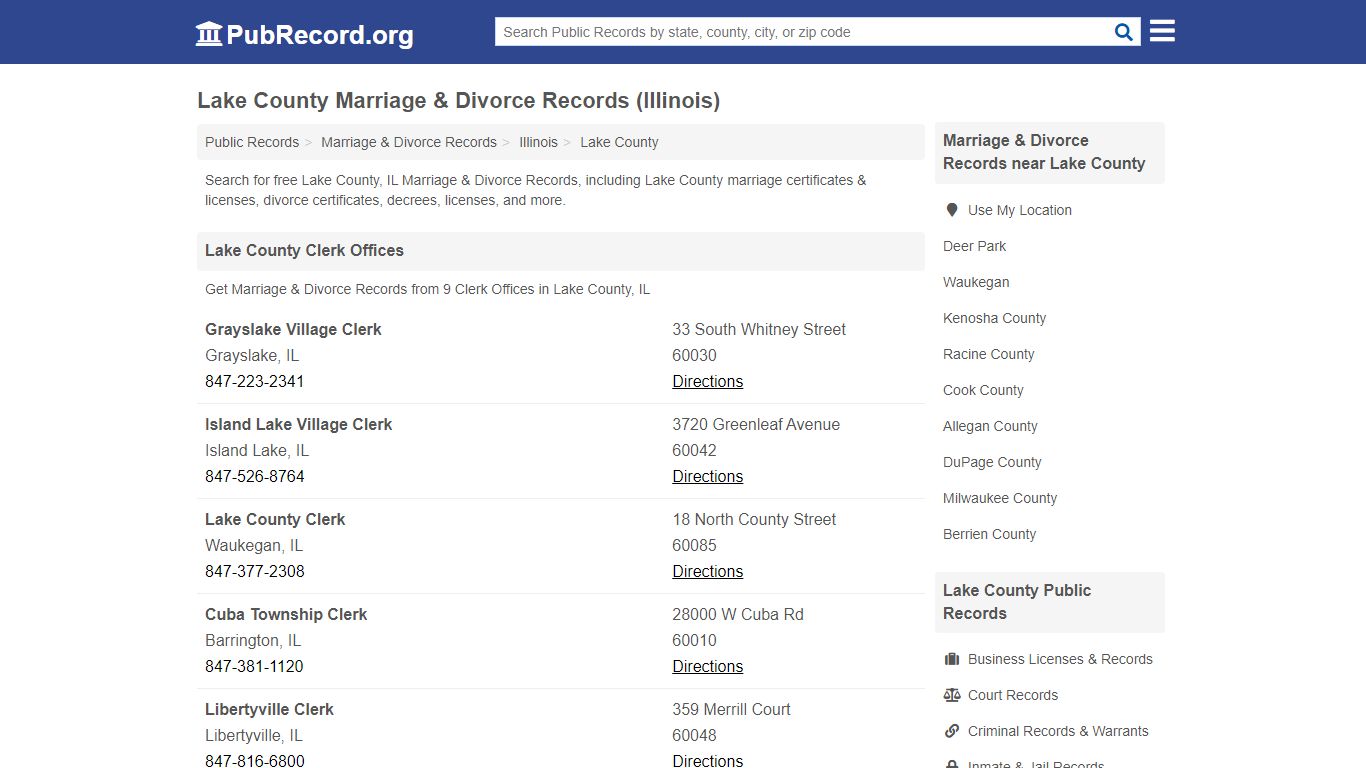
Task: Select the Lake County breadcrumb
Action: click(619, 142)
